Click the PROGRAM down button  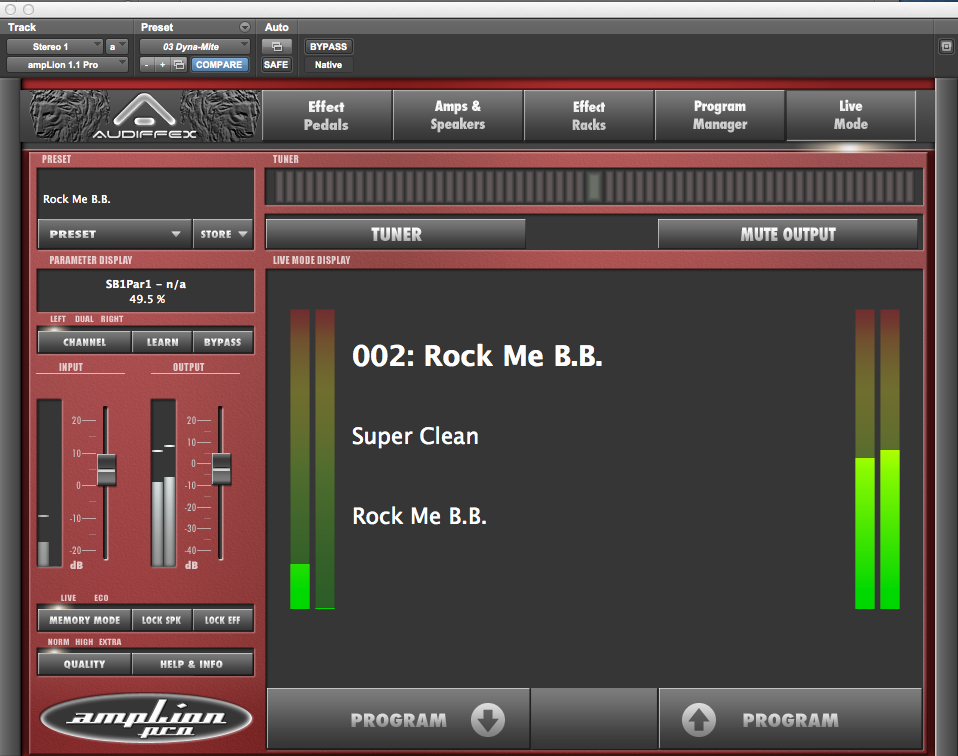(398, 719)
